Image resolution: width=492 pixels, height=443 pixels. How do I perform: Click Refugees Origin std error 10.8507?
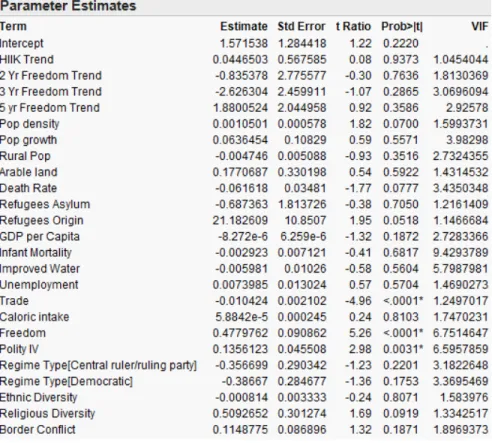point(305,220)
